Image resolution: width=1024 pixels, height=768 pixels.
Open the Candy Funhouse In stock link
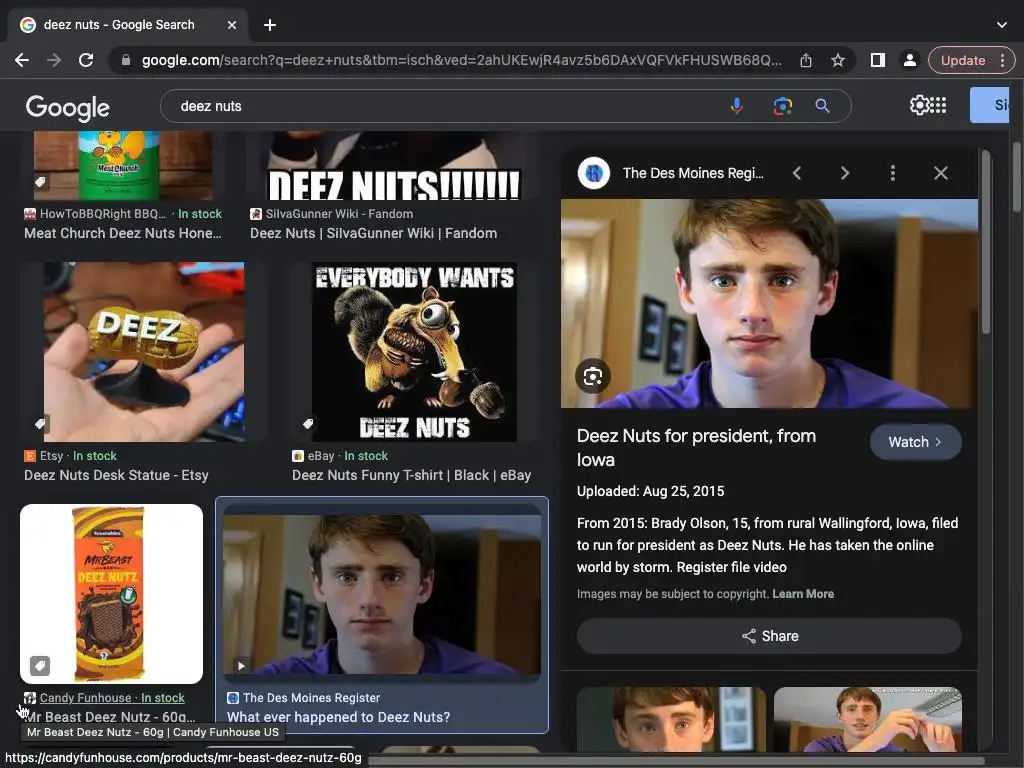pos(112,697)
